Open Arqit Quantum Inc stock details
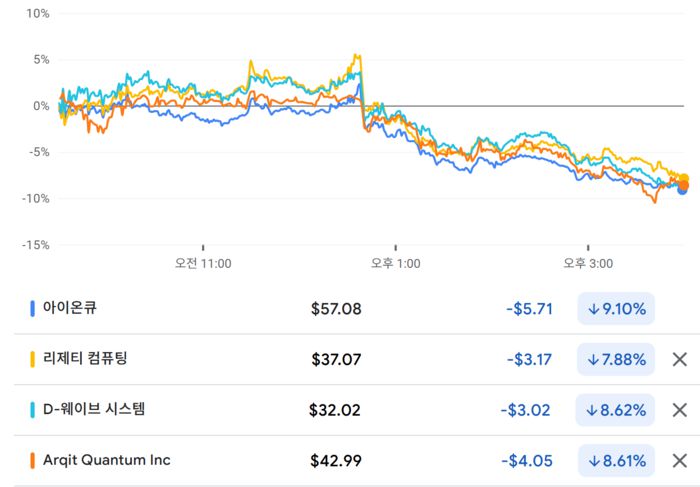This screenshot has height=487, width=700. (106, 460)
